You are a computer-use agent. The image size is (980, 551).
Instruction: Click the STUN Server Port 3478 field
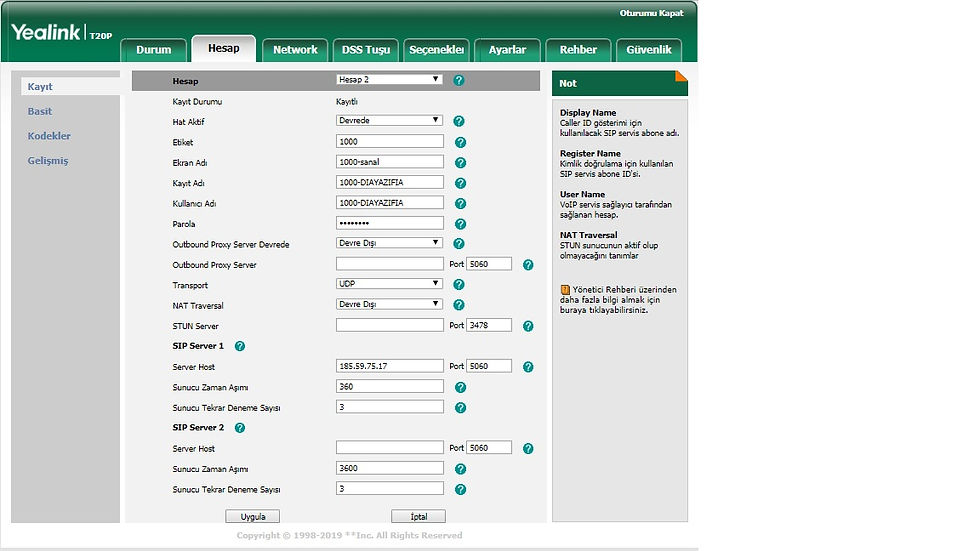(x=489, y=325)
